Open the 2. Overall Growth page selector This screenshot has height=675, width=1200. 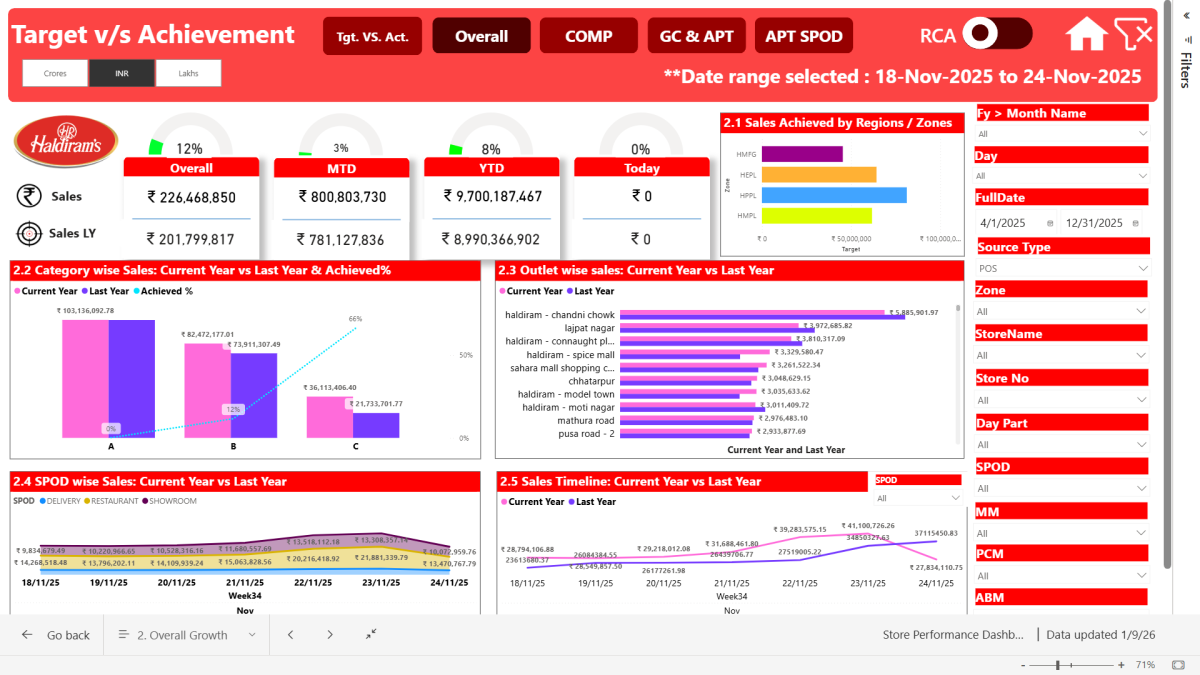(187, 635)
